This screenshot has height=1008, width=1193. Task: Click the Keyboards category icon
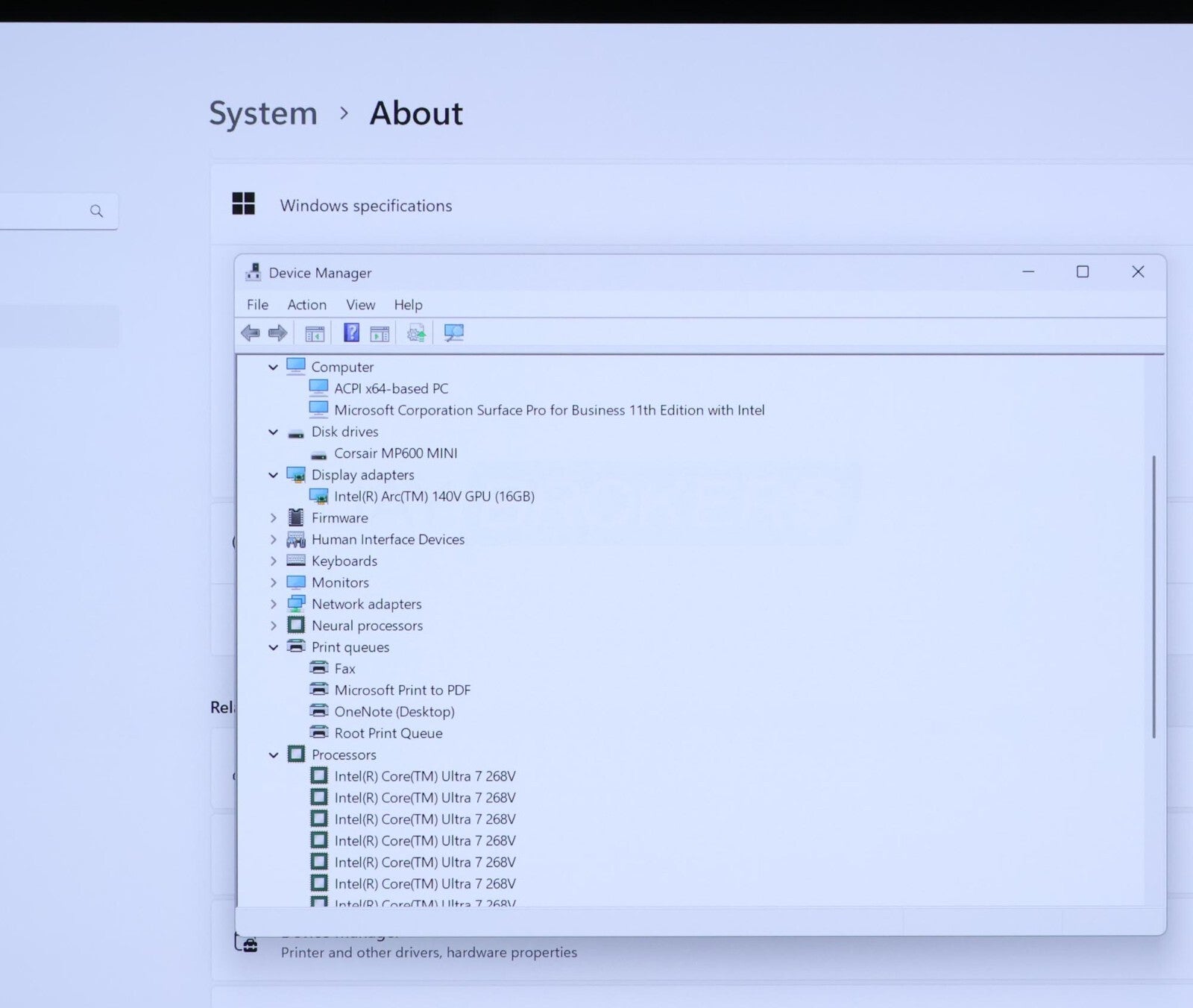296,560
